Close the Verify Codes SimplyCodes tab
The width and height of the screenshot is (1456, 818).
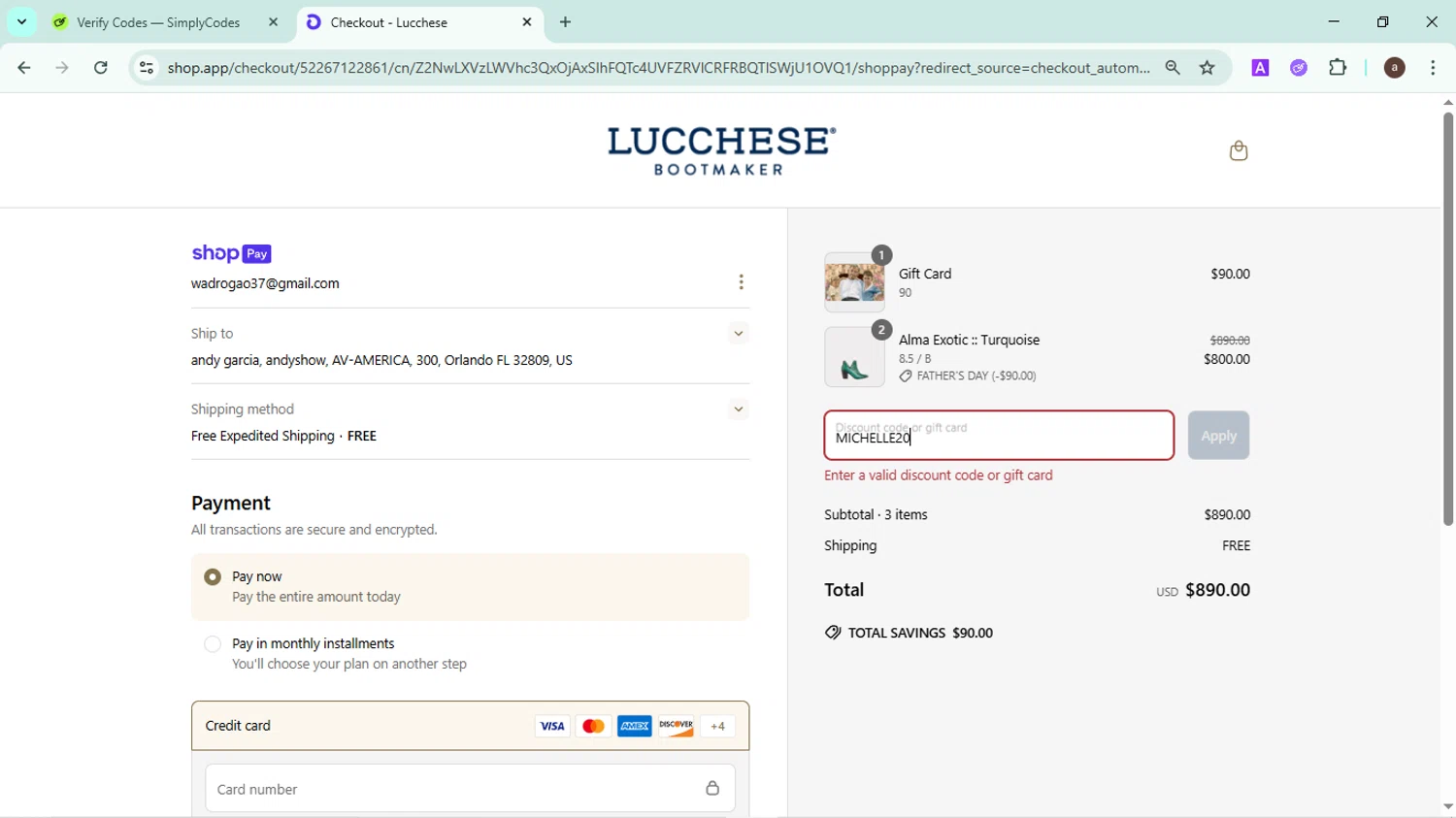point(274,22)
